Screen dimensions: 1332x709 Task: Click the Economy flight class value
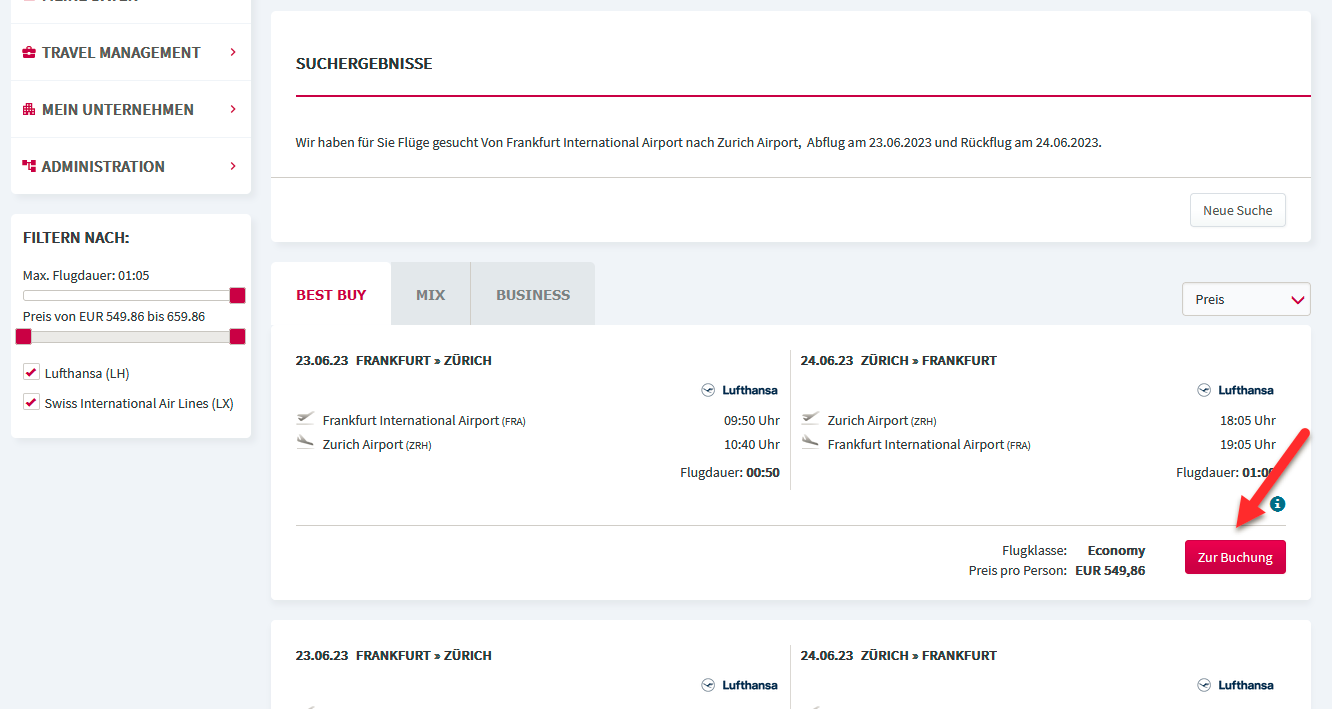[1116, 550]
